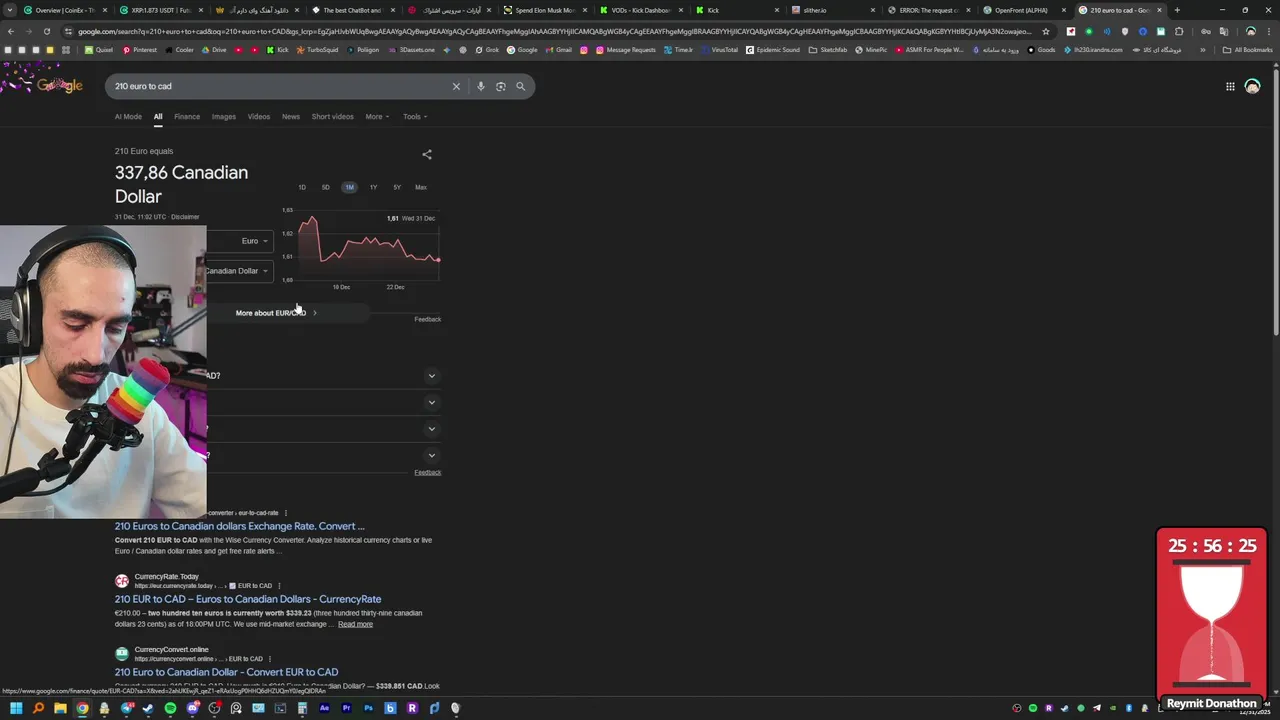This screenshot has width=1280, height=720.
Task: Open the Pinterest bookmark
Action: [x=139, y=49]
